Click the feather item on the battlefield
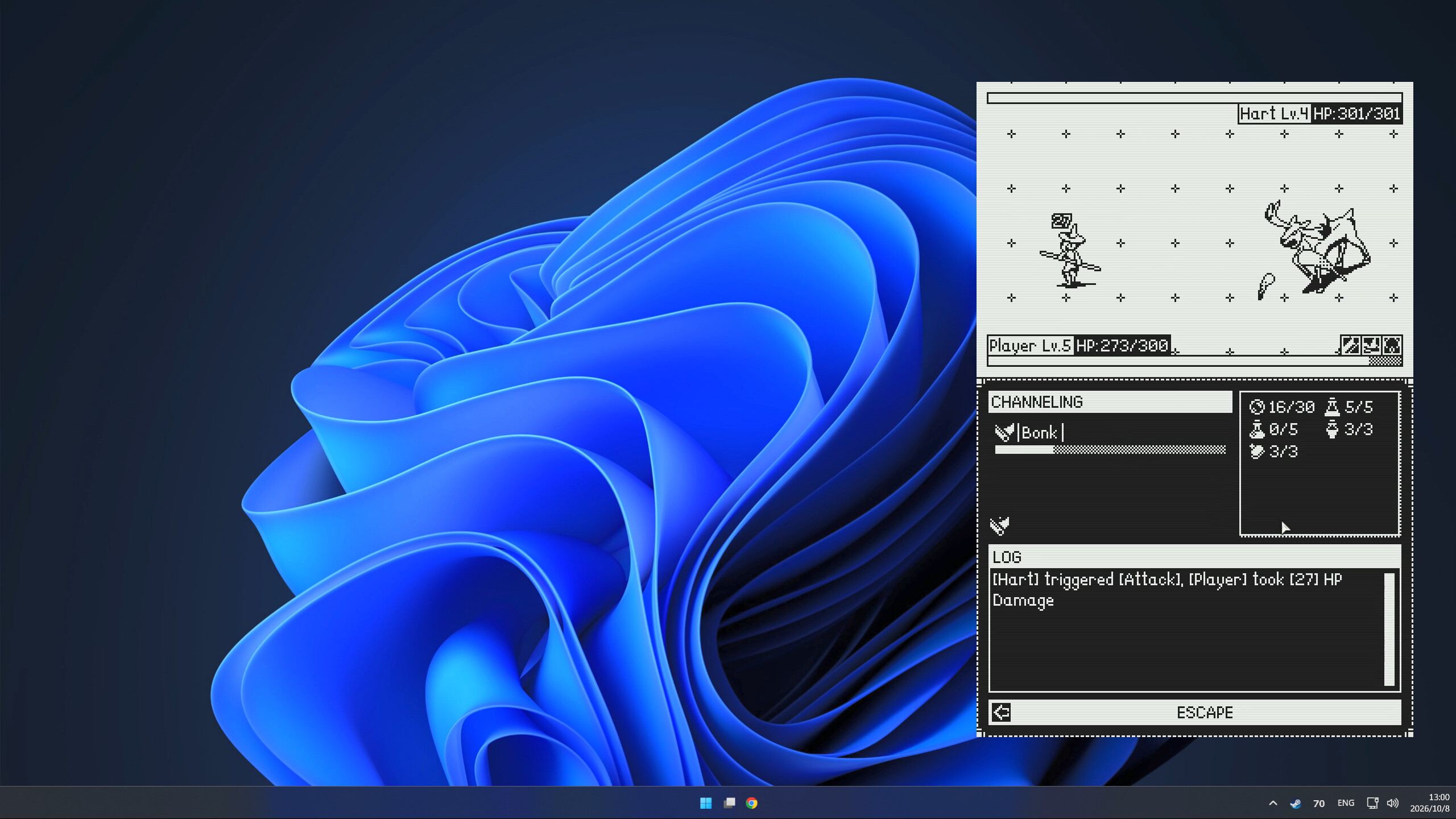The height and width of the screenshot is (819, 1456). [x=1265, y=286]
